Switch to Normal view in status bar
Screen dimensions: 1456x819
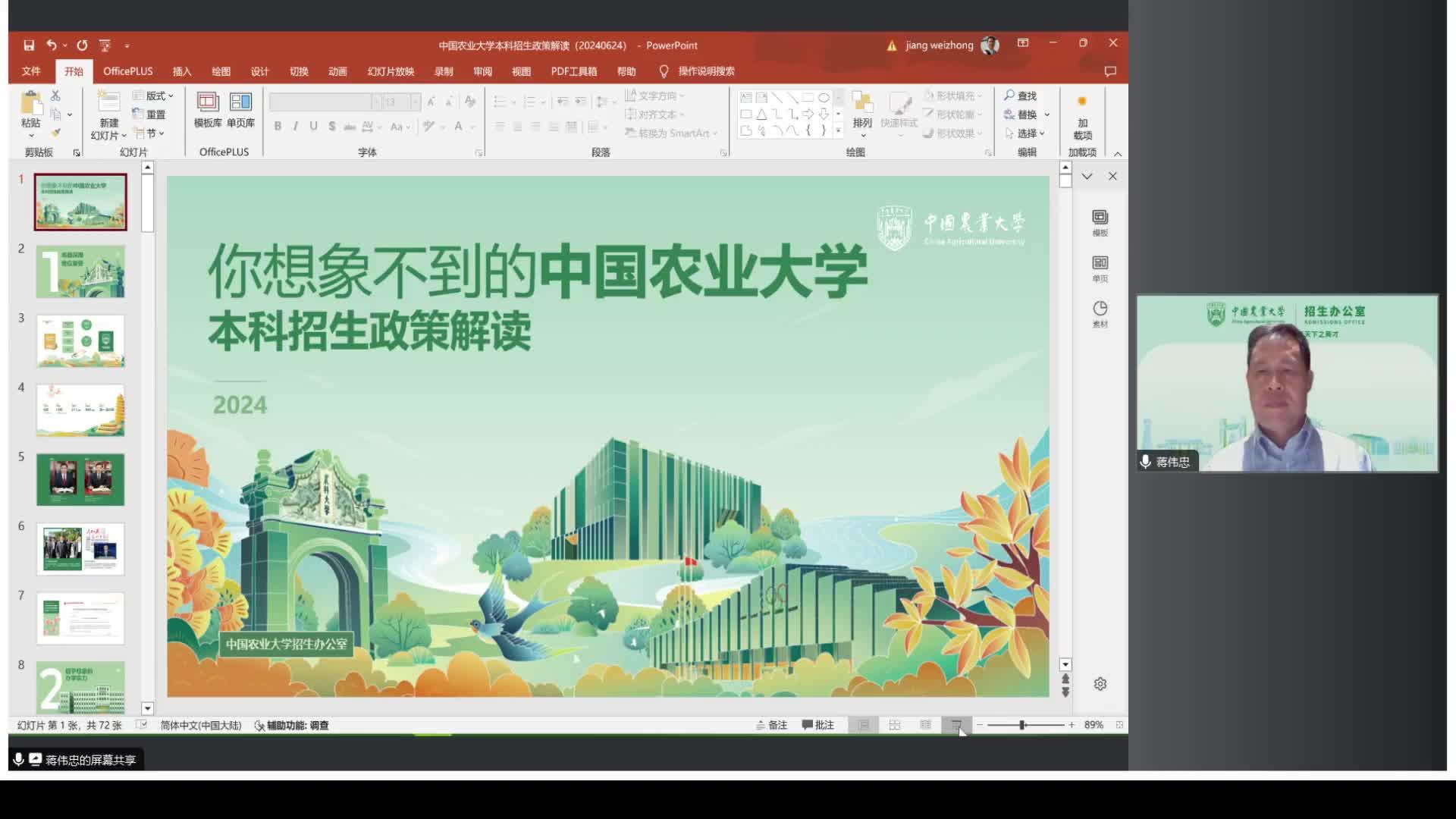click(x=864, y=725)
